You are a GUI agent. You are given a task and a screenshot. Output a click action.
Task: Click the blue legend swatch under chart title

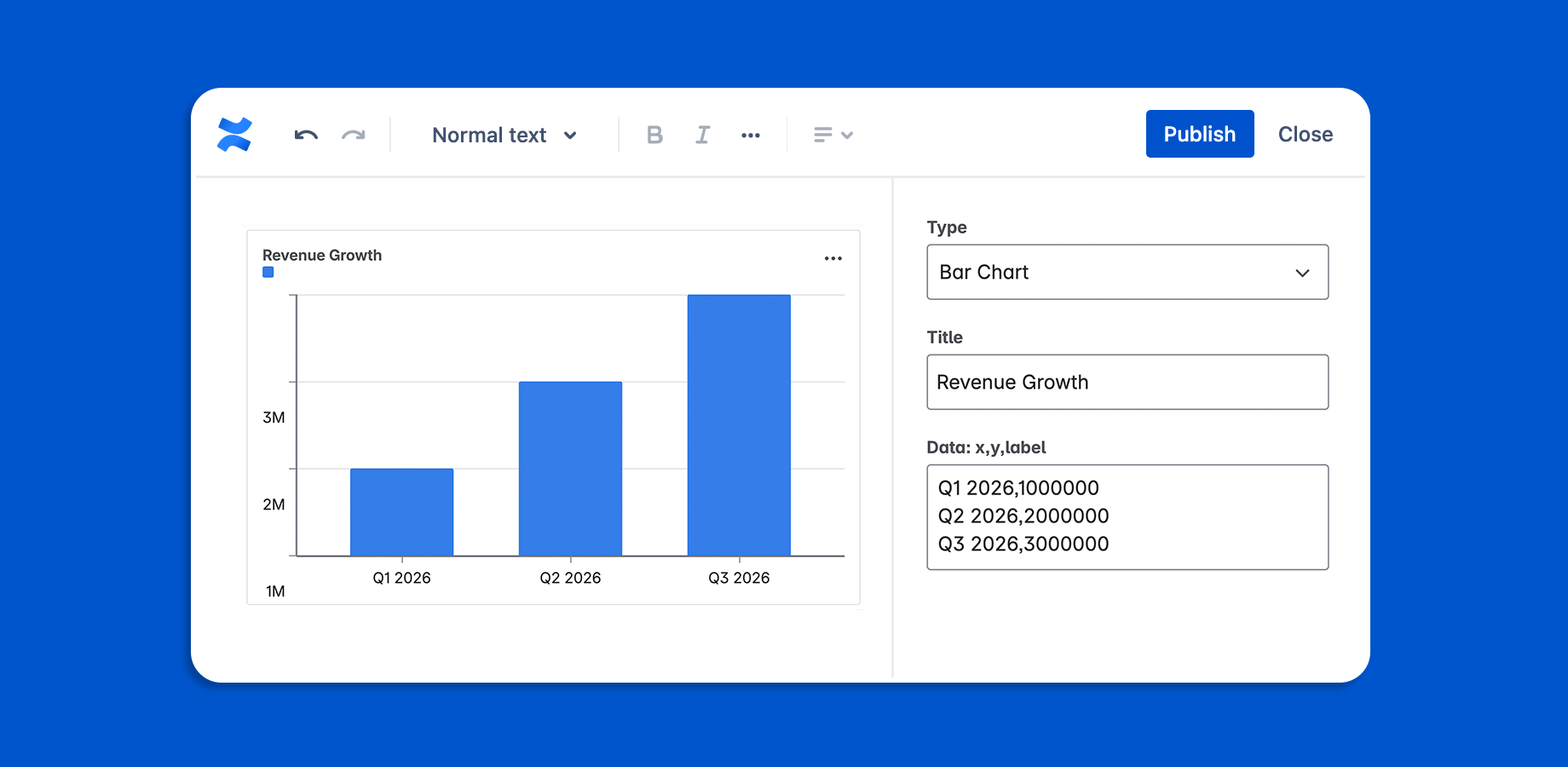click(268, 273)
